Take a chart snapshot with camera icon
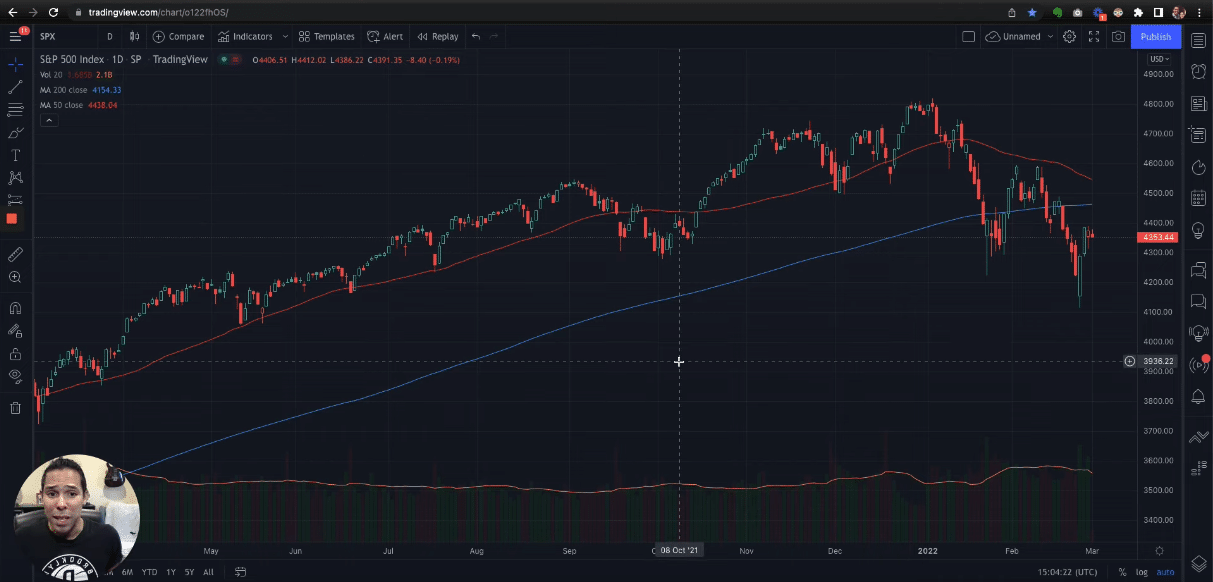The width and height of the screenshot is (1213, 582). (1118, 37)
